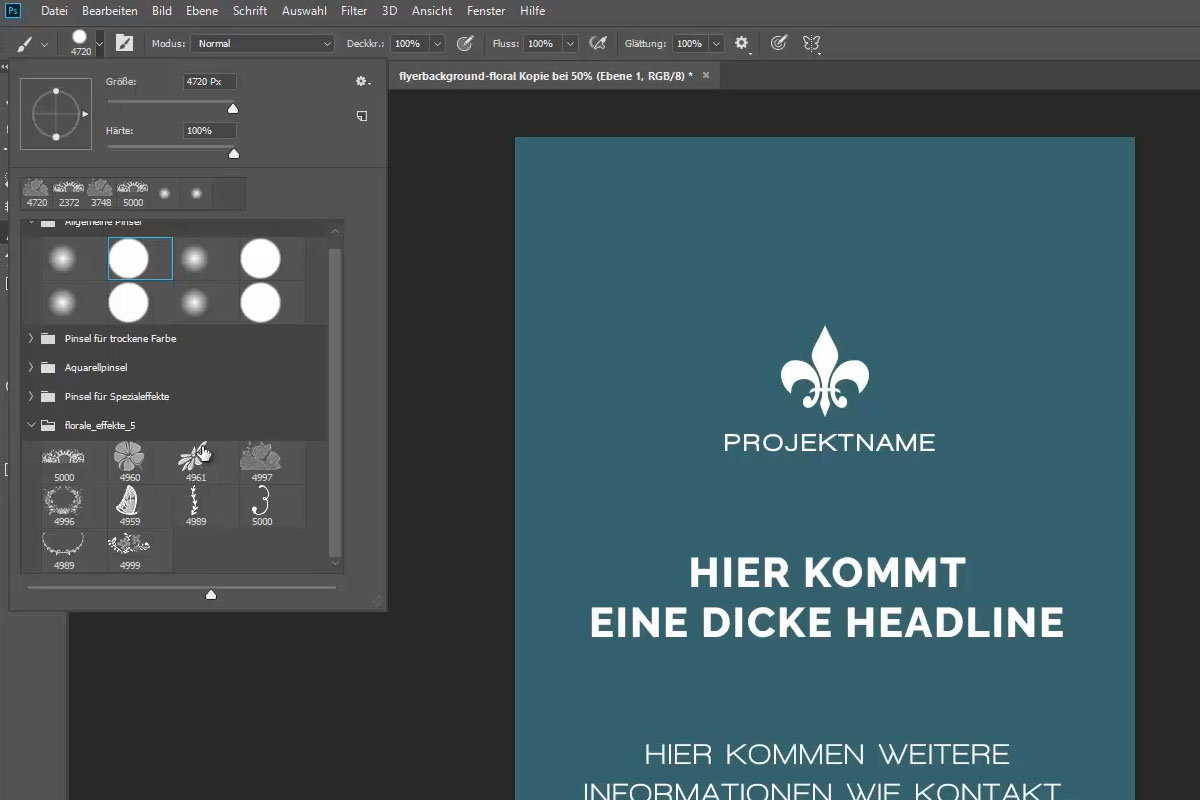Open the brush settings panel toggle
The image size is (1200, 800).
click(x=124, y=43)
